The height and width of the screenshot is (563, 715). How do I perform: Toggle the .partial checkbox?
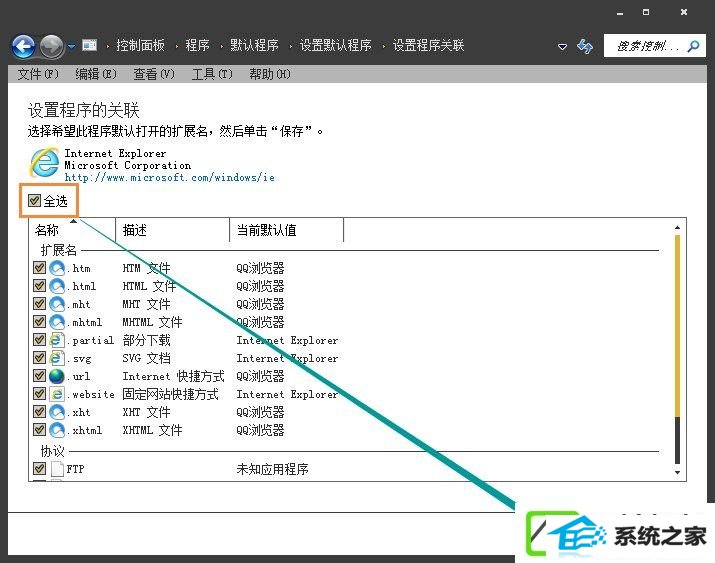39,340
